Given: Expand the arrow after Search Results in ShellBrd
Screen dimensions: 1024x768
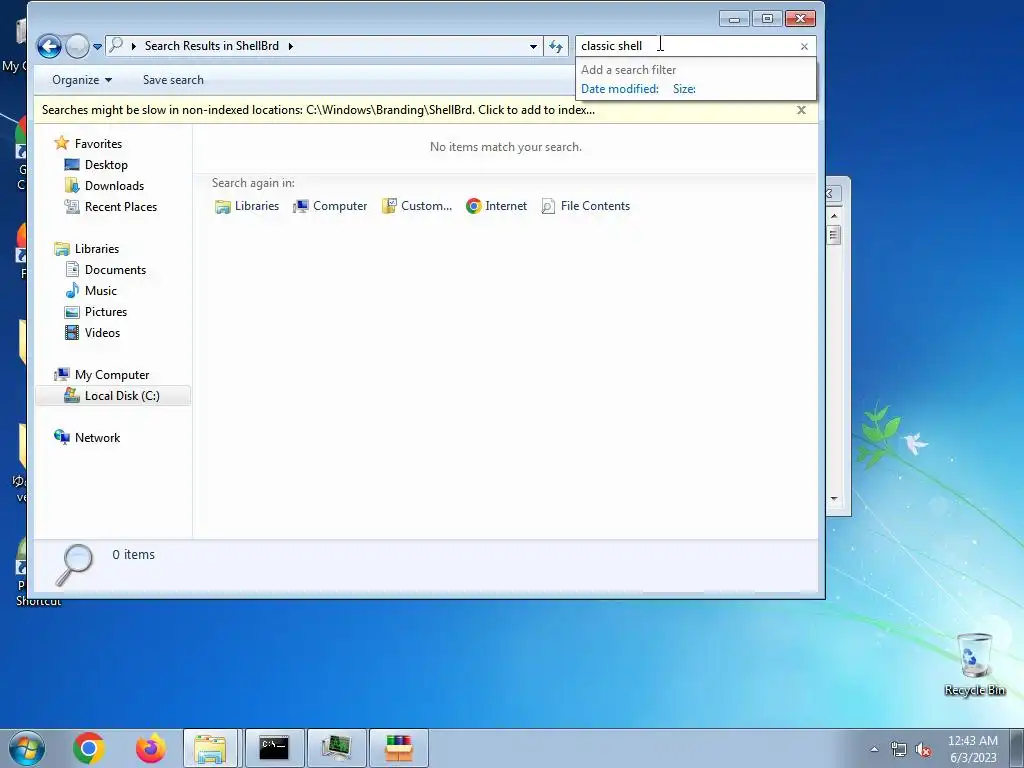Looking at the screenshot, I should tap(291, 46).
